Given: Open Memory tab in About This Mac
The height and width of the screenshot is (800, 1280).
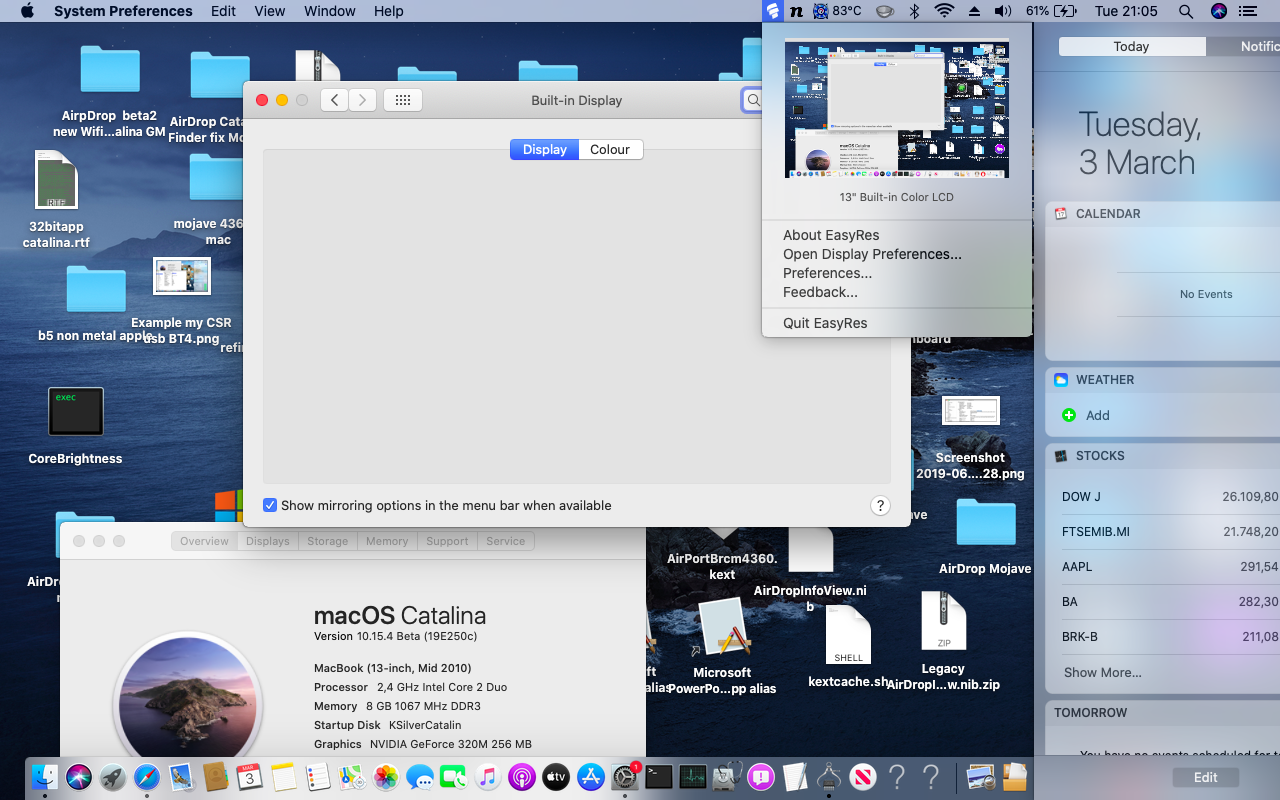Looking at the screenshot, I should click(387, 541).
